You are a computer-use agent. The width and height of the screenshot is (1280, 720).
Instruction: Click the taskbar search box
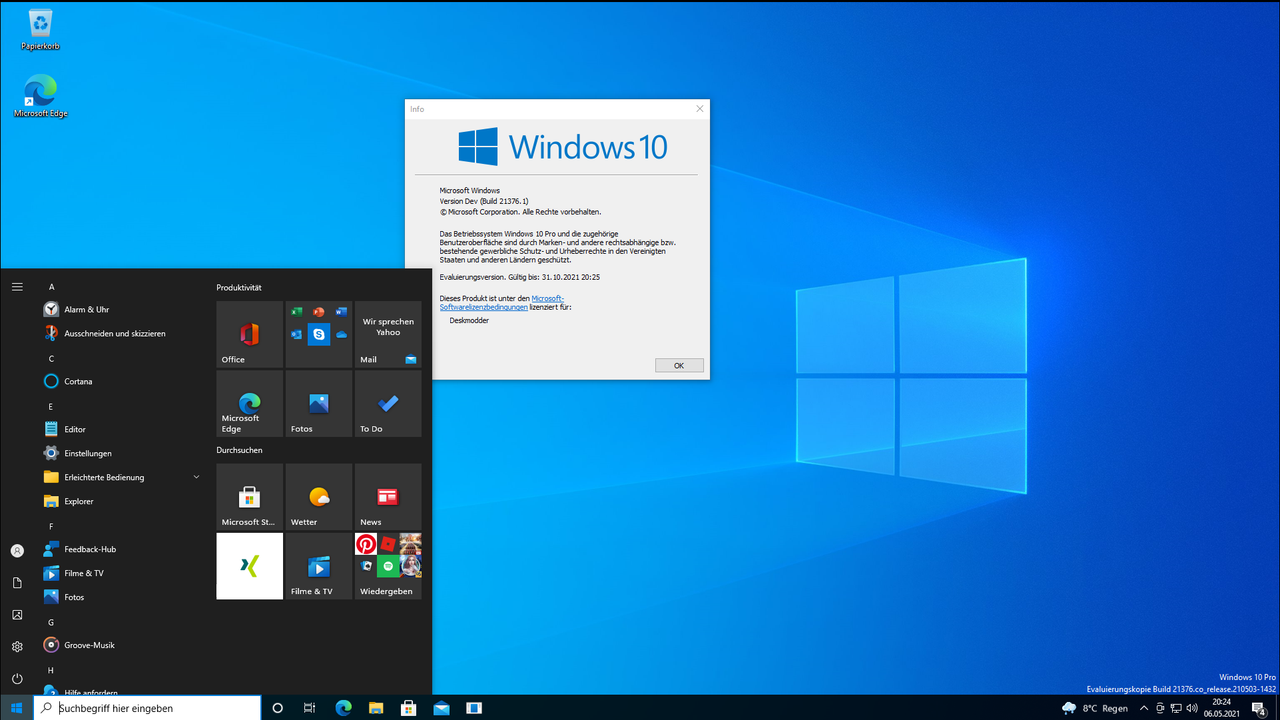(147, 708)
